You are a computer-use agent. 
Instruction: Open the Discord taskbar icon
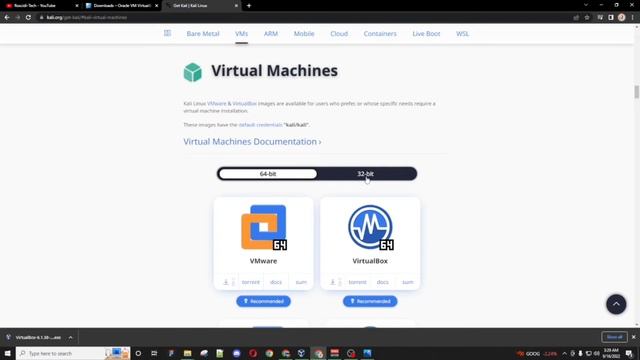coord(236,353)
